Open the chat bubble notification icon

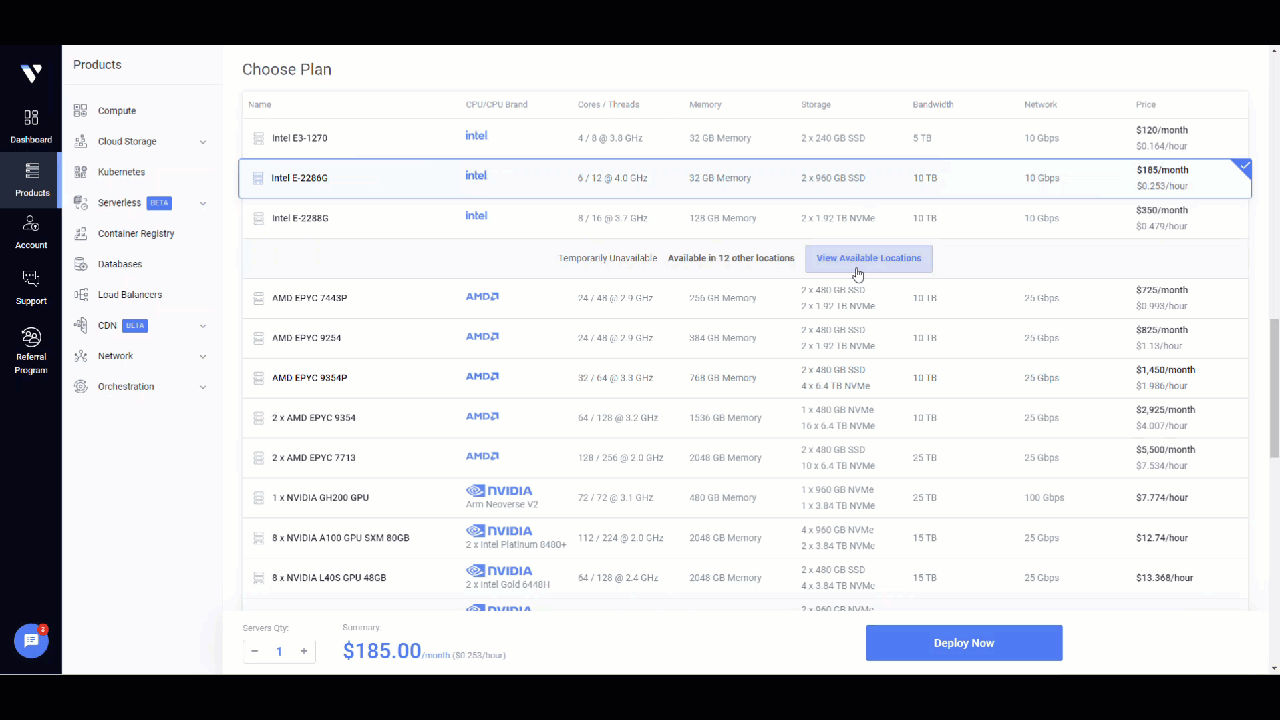tap(31, 641)
